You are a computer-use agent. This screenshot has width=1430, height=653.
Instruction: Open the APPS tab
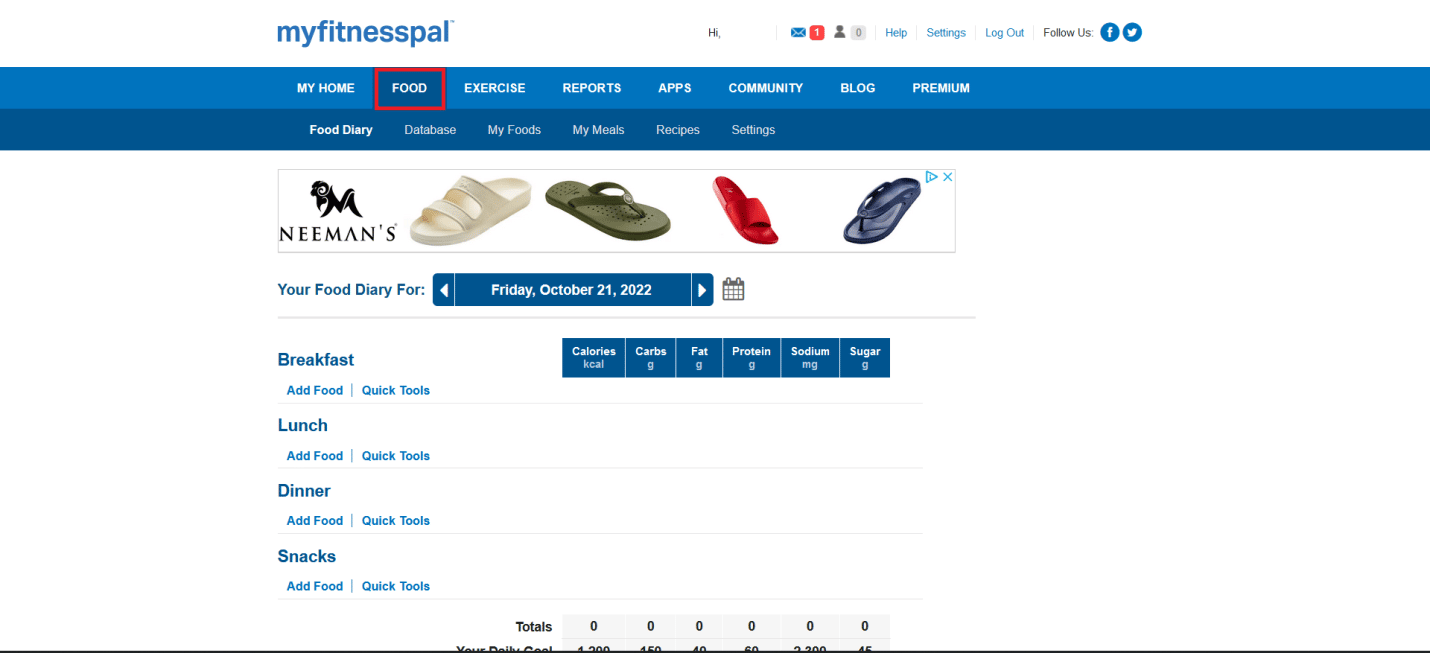click(x=675, y=88)
